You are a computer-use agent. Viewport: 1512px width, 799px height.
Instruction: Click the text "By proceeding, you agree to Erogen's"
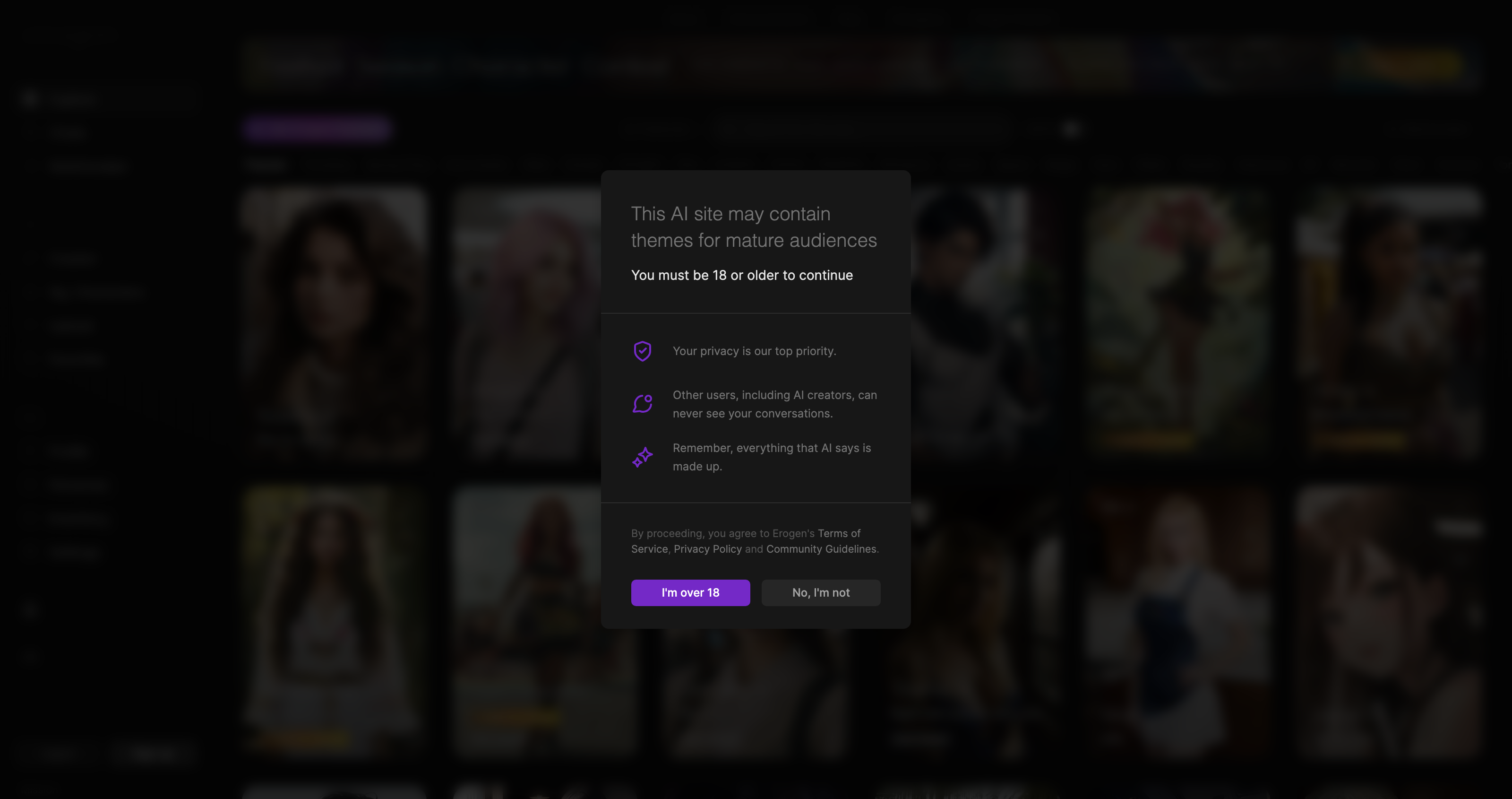click(722, 533)
